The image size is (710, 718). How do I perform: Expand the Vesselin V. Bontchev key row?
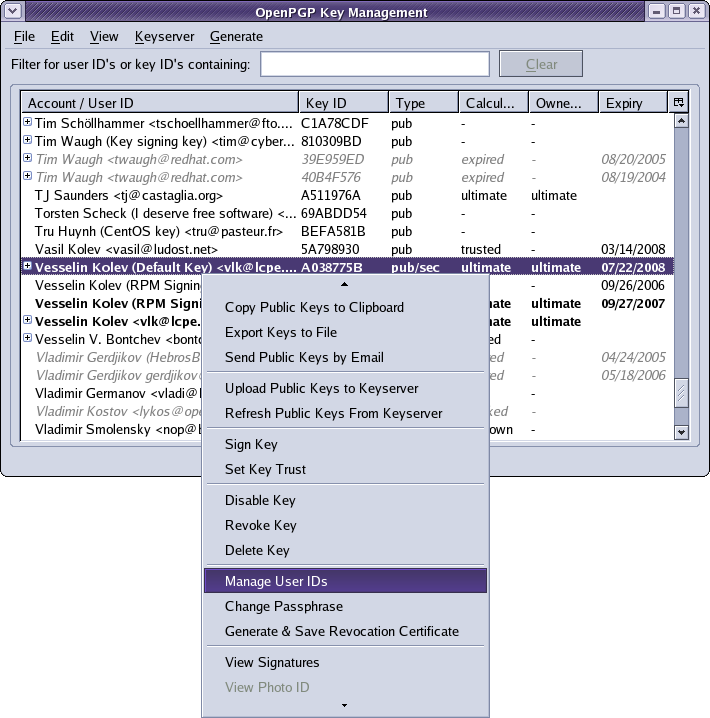pyautogui.click(x=27, y=337)
